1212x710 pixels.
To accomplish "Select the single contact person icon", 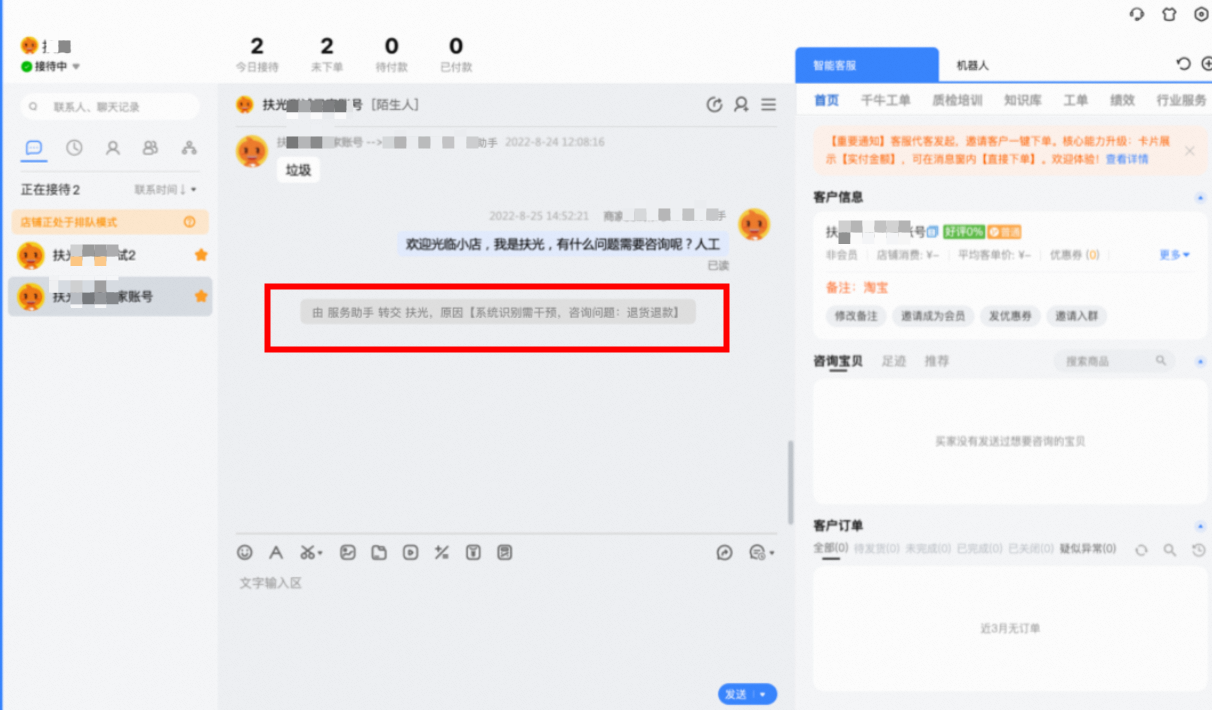I will [113, 148].
